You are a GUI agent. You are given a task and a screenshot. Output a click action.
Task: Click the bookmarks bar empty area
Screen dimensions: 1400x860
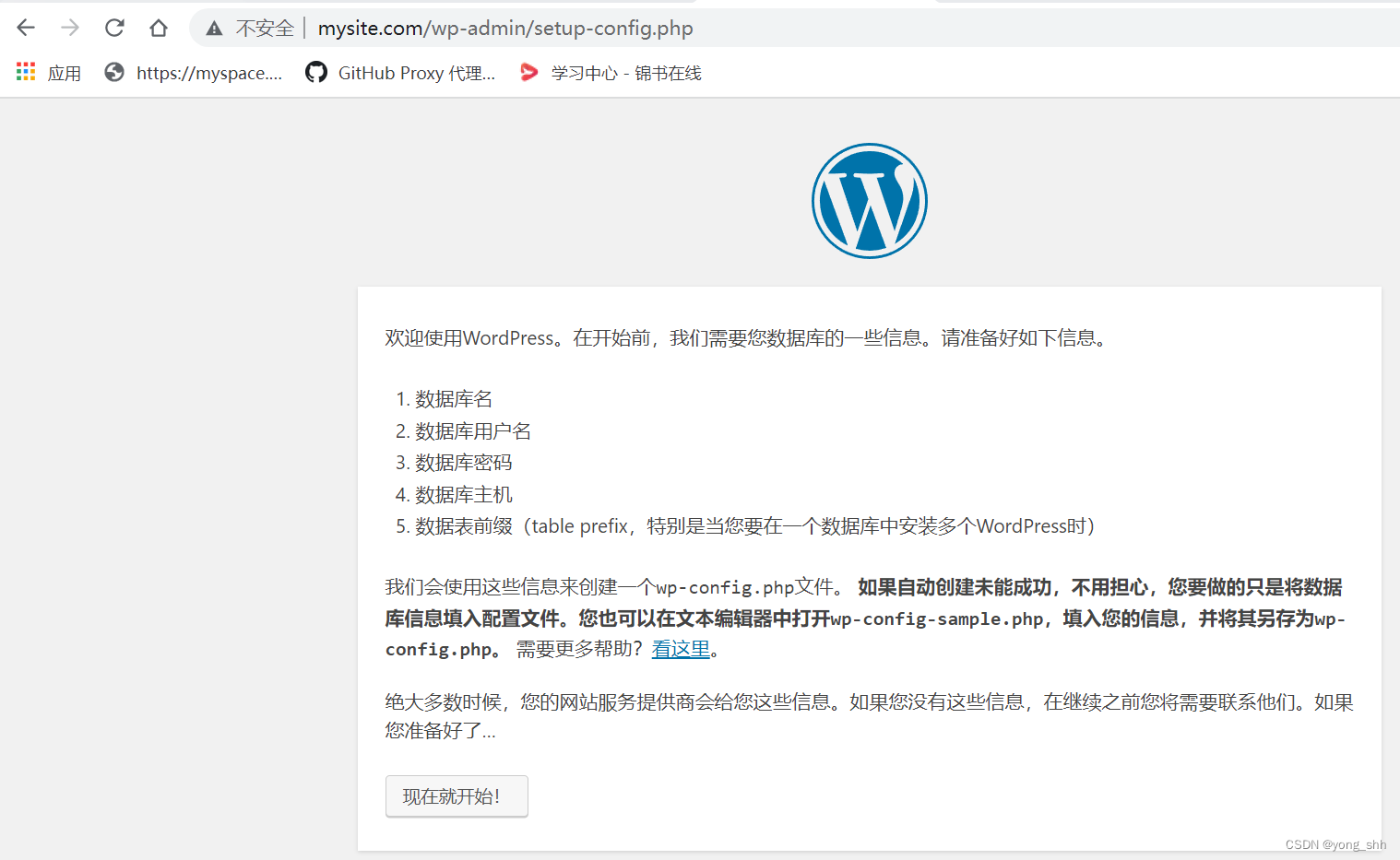(x=1014, y=72)
